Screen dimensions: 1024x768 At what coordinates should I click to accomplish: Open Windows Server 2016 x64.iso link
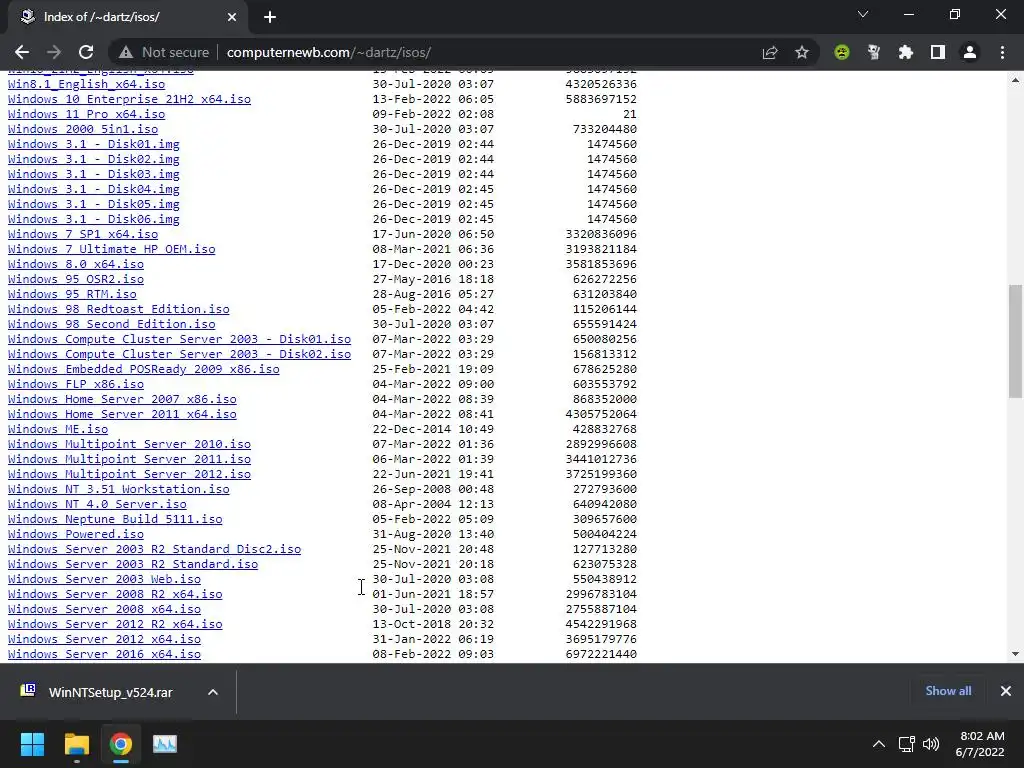(x=104, y=654)
